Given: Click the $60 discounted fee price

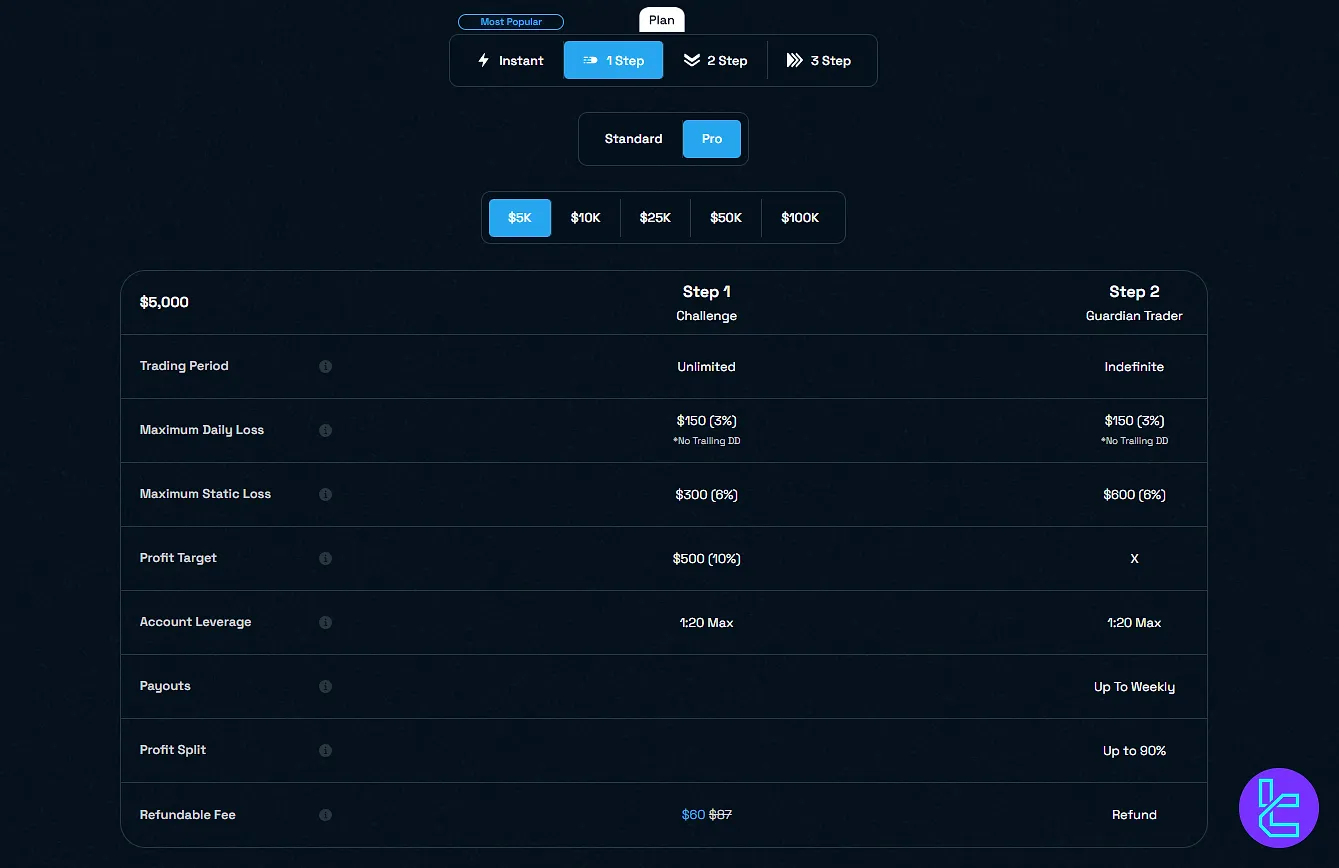Looking at the screenshot, I should (x=693, y=815).
